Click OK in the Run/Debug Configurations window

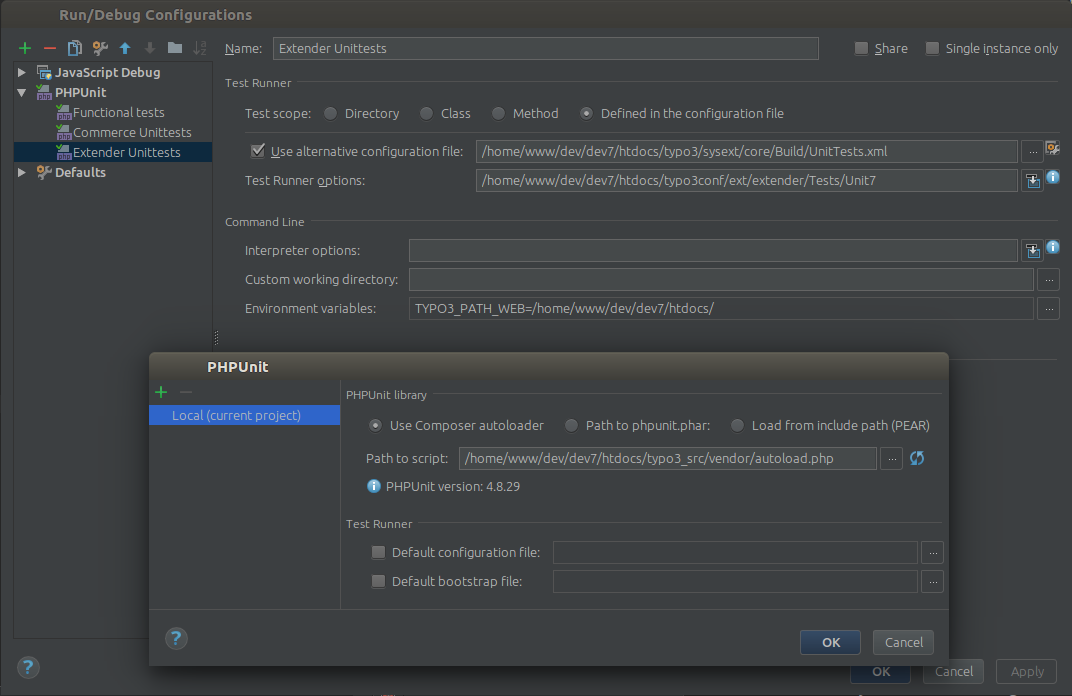tap(881, 672)
